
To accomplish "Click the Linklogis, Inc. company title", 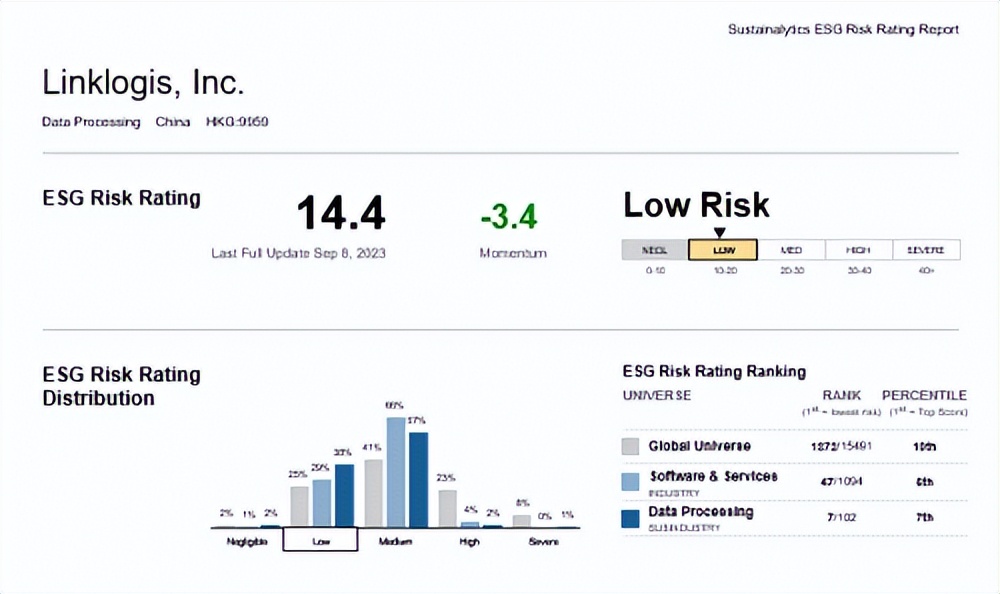I will [143, 83].
